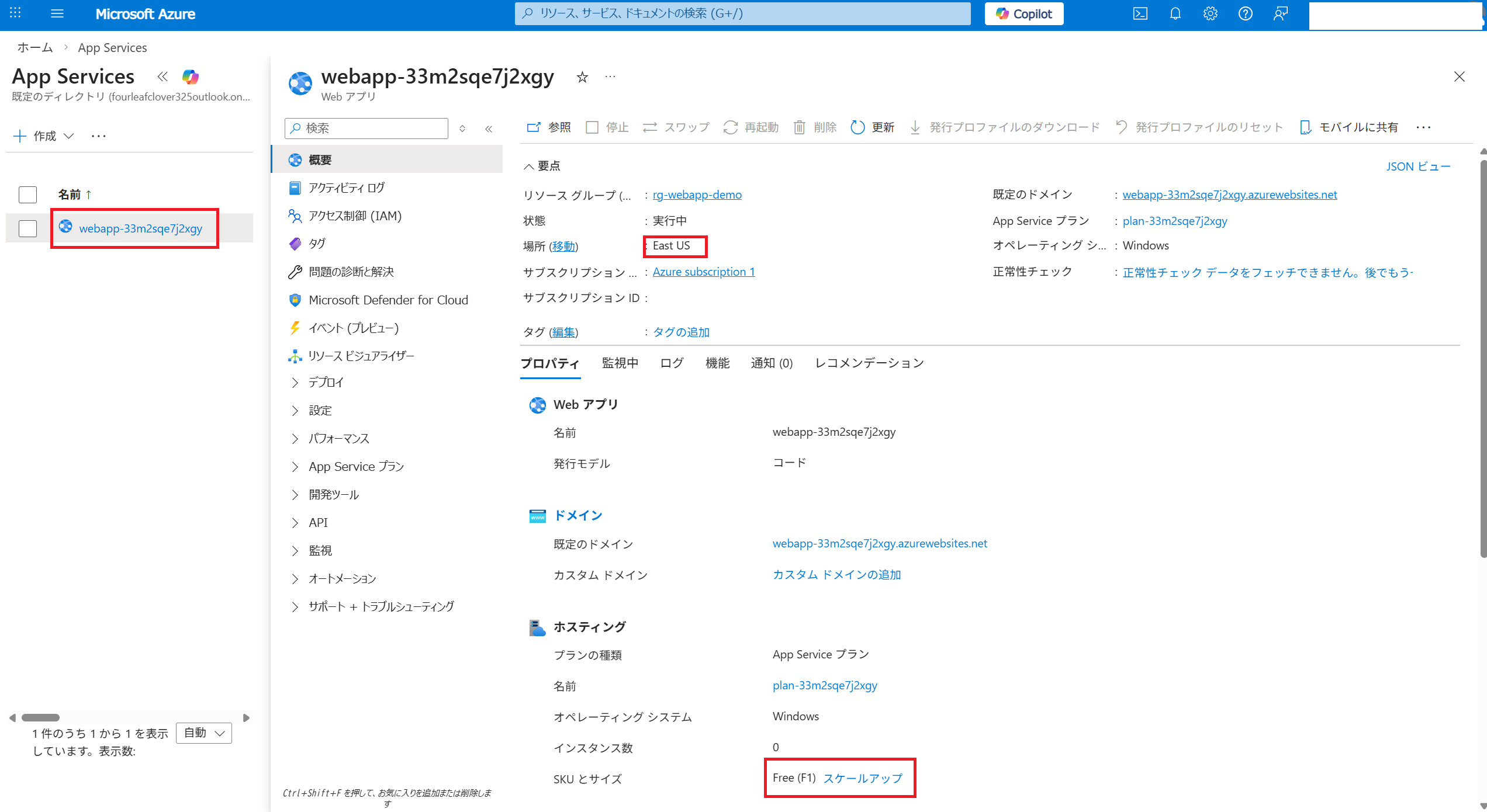Click the スケールアップ link
This screenshot has height=812, width=1487.
(x=863, y=778)
